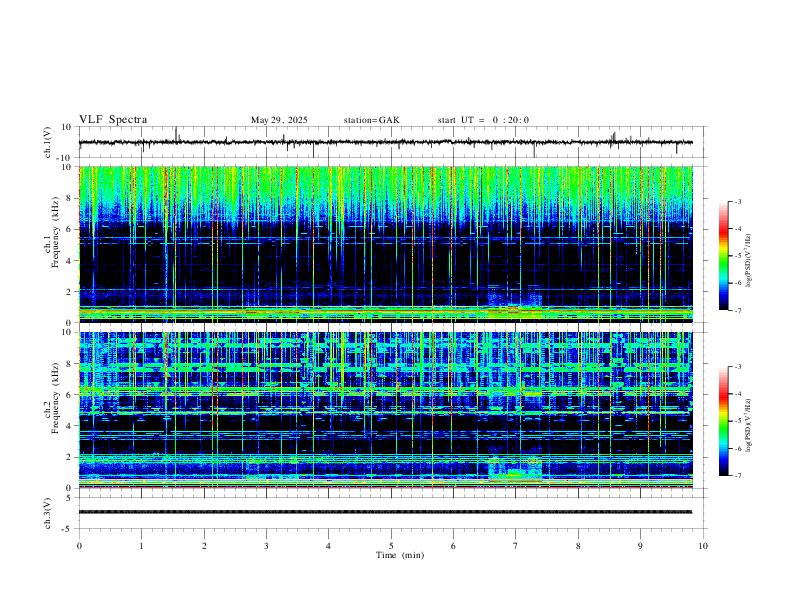The image size is (792, 612).
Task: Click time axis tick label "0"
Action: point(79,546)
